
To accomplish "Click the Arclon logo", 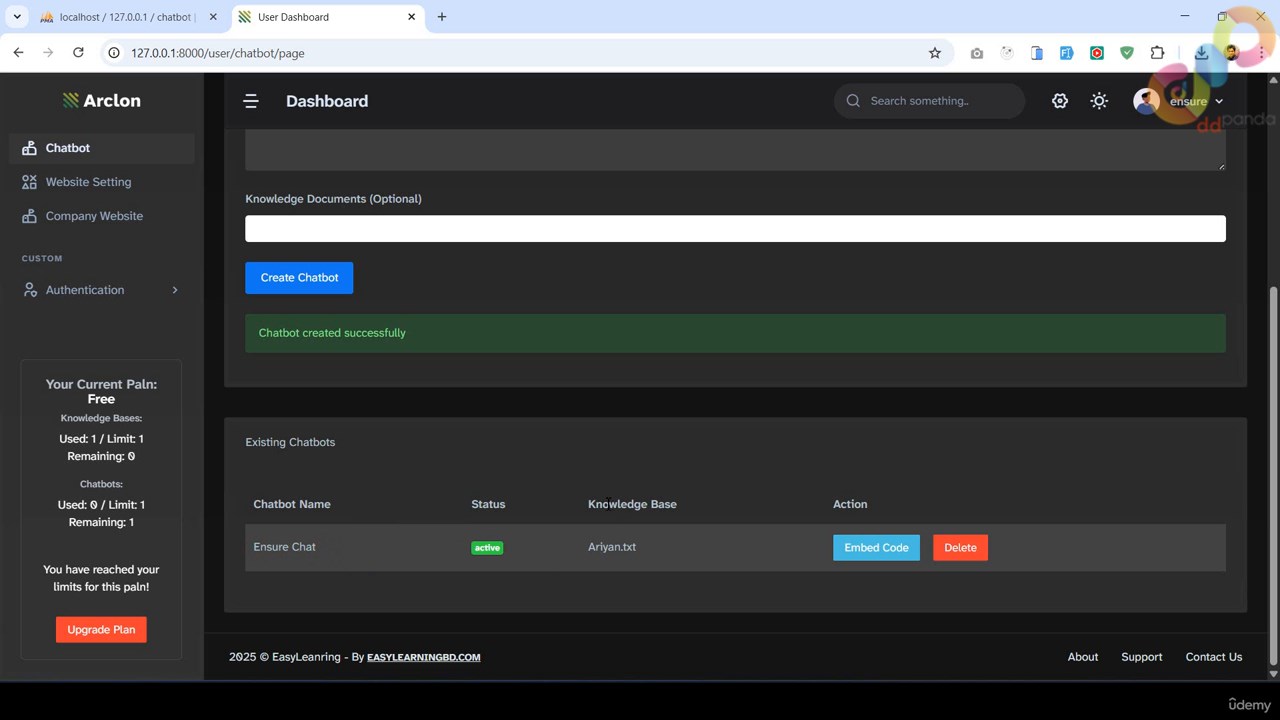I will point(101,100).
